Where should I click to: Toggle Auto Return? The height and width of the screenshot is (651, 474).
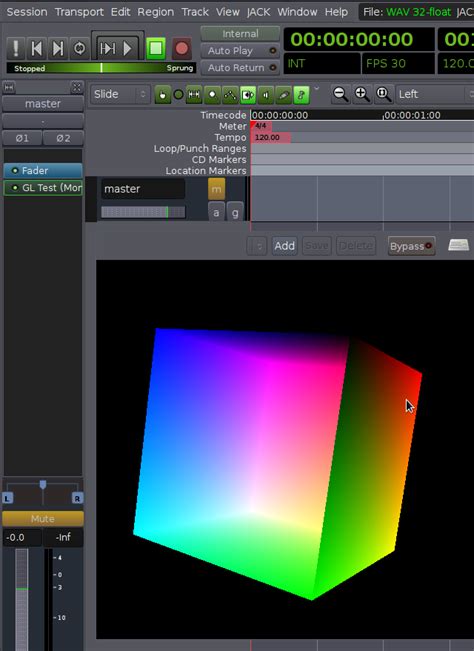(x=240, y=68)
